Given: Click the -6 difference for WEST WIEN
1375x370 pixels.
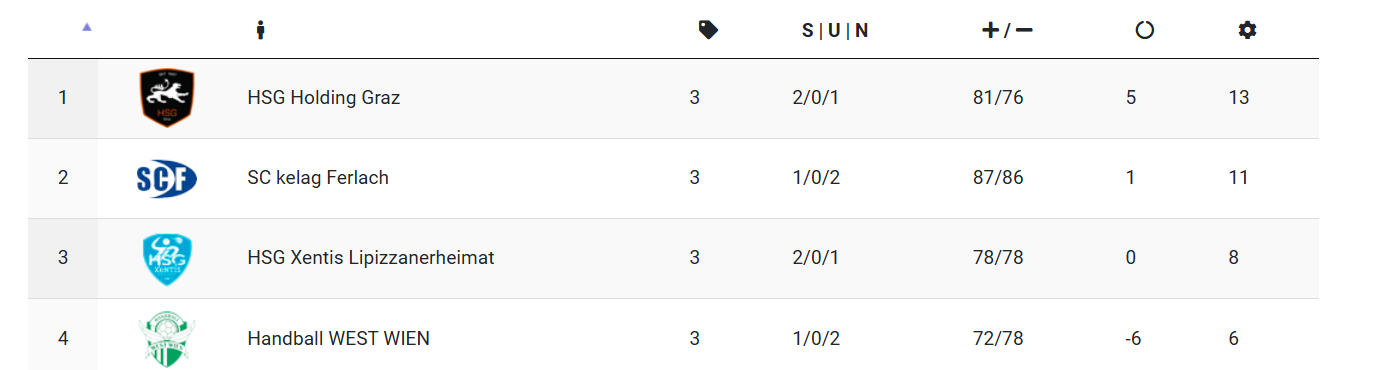Looking at the screenshot, I should 1133,338.
